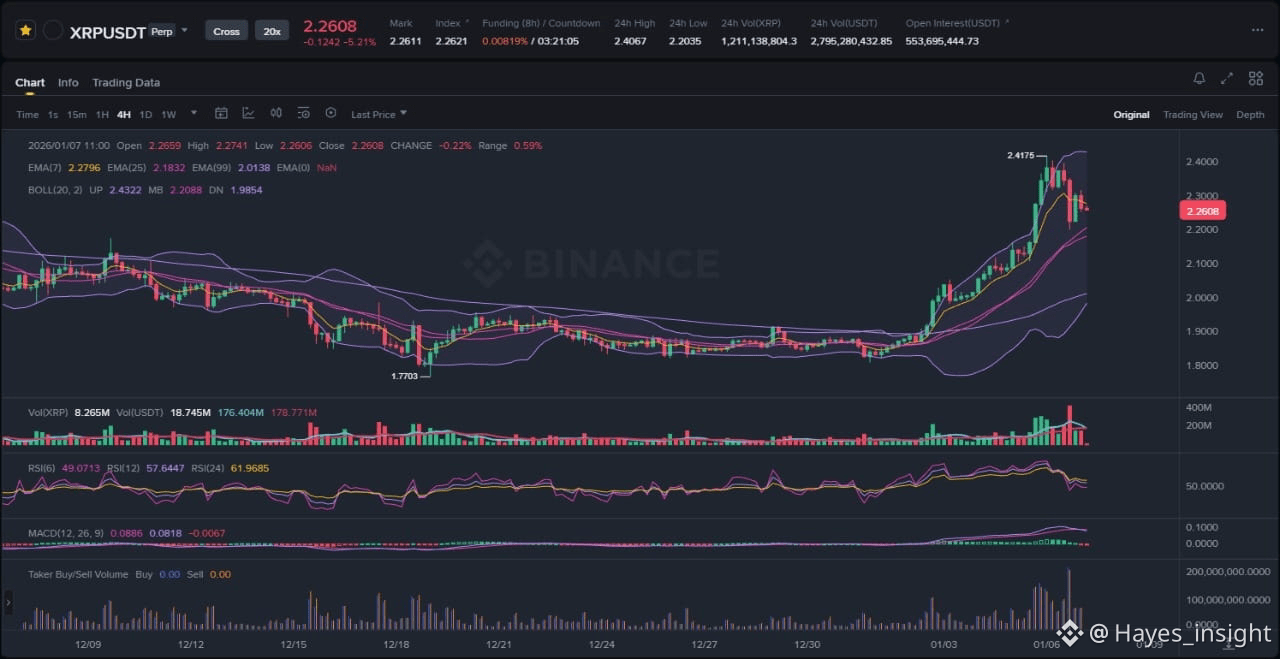Open the 20x leverage setting

[271, 31]
